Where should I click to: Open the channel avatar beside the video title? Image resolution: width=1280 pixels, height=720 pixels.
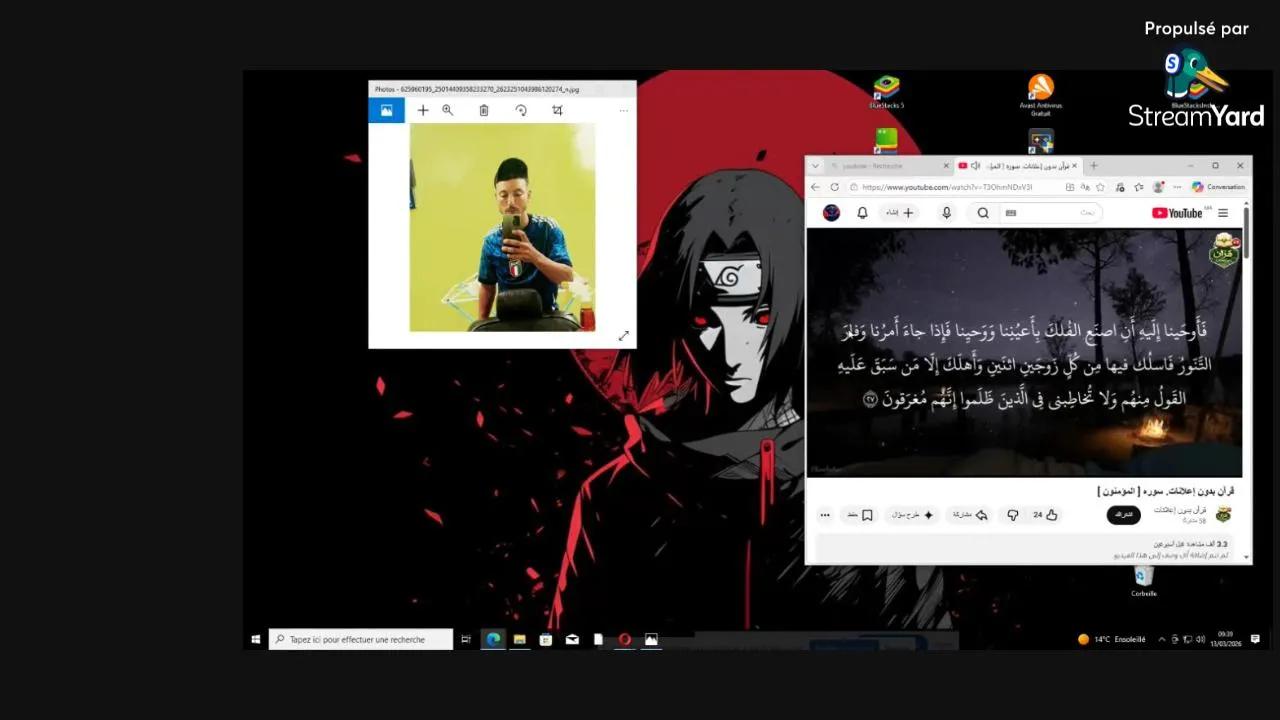pyautogui.click(x=1223, y=514)
